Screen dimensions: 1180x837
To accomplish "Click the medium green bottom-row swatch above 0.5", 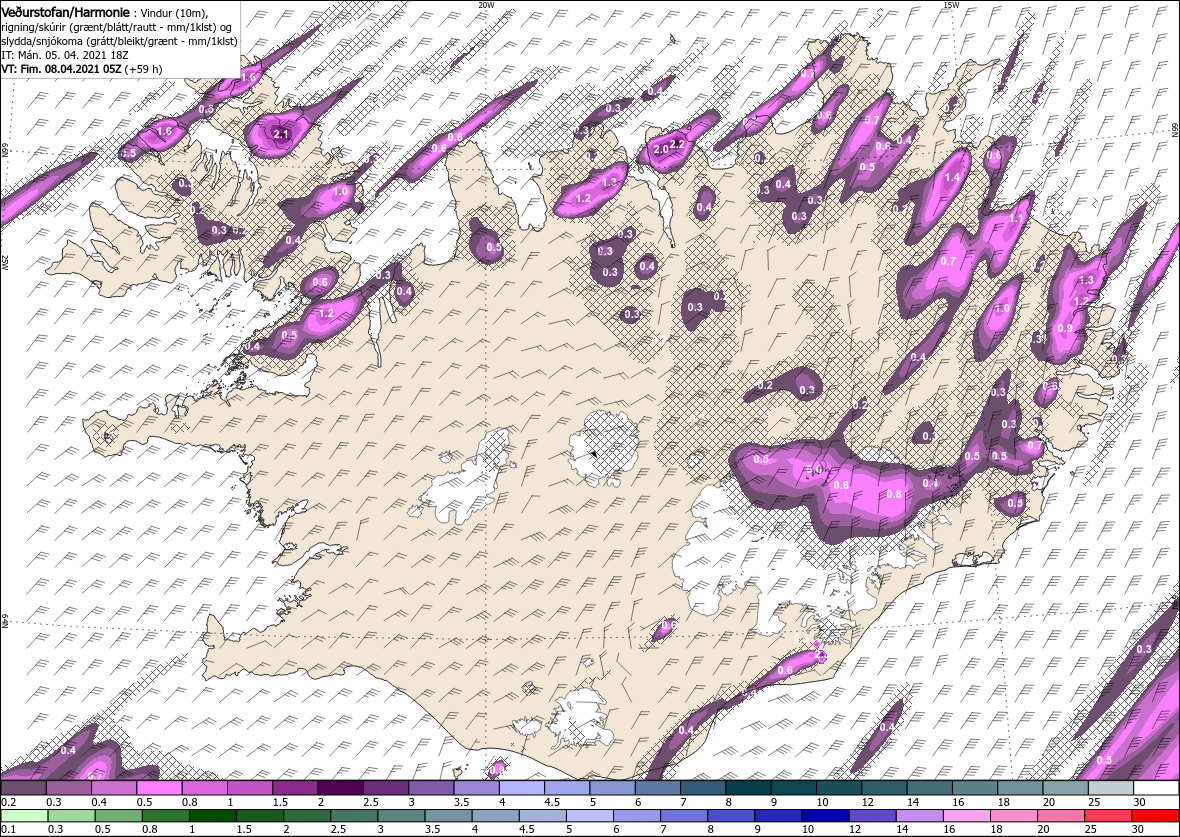I will (119, 816).
